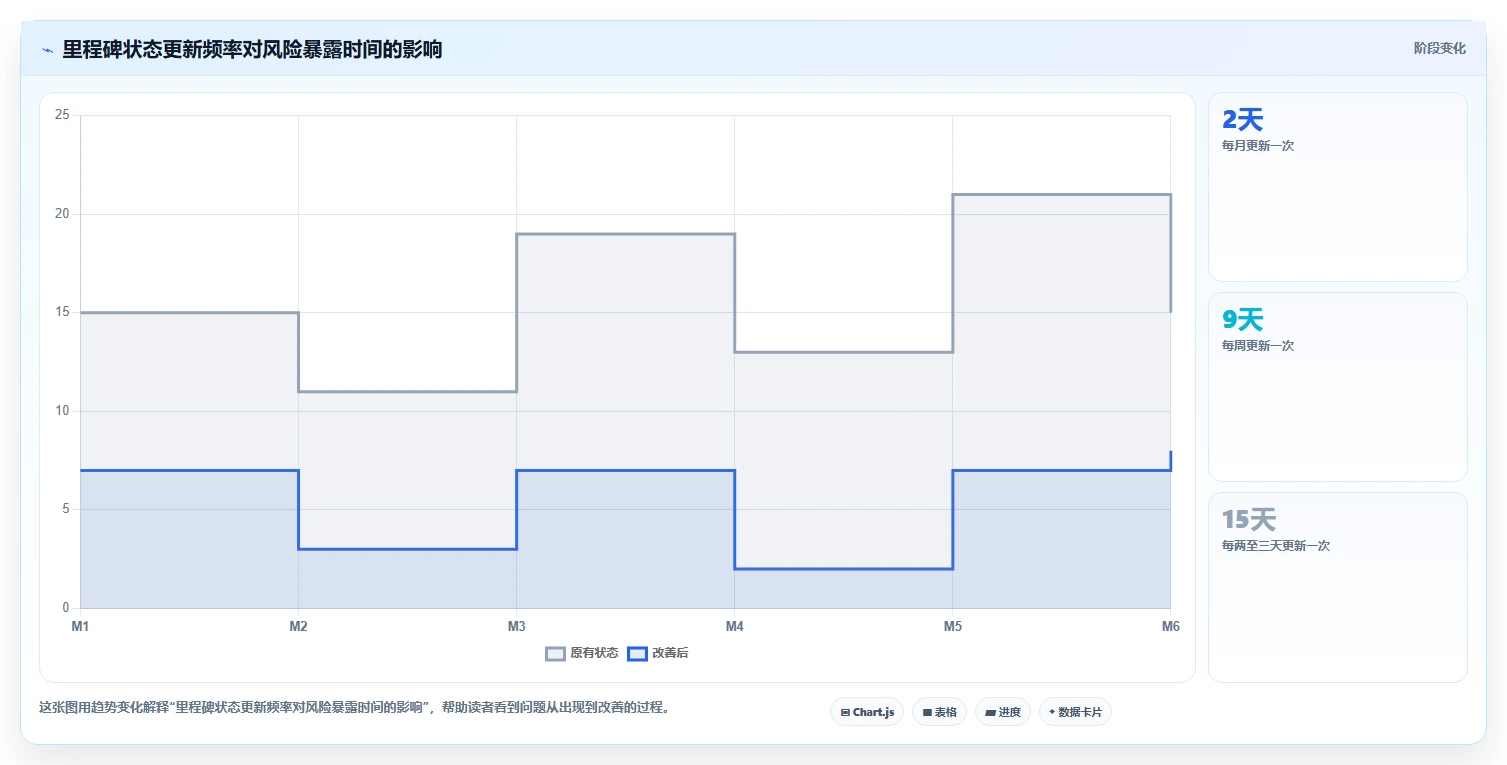Screen dimensions: 1507x765
Task: Select the 15天 stat card
Action: pyautogui.click(x=1338, y=587)
